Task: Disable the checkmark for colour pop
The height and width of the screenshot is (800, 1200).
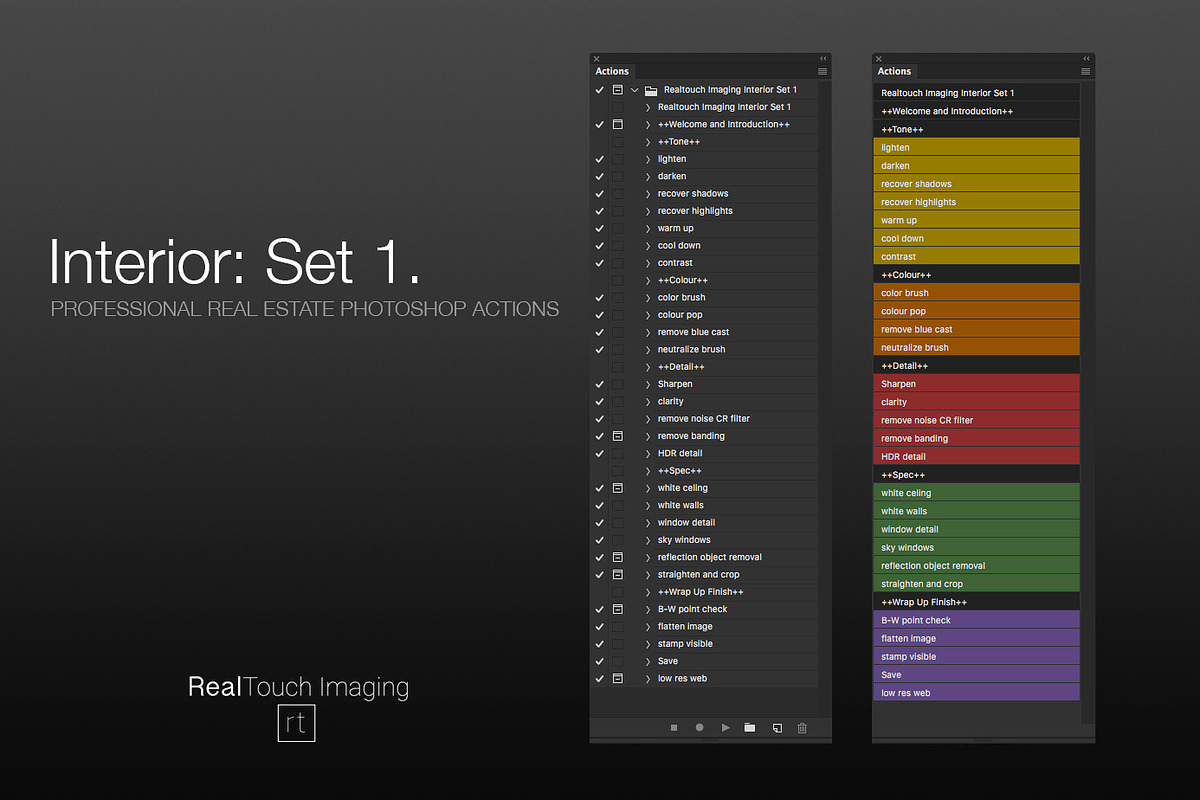Action: click(600, 315)
